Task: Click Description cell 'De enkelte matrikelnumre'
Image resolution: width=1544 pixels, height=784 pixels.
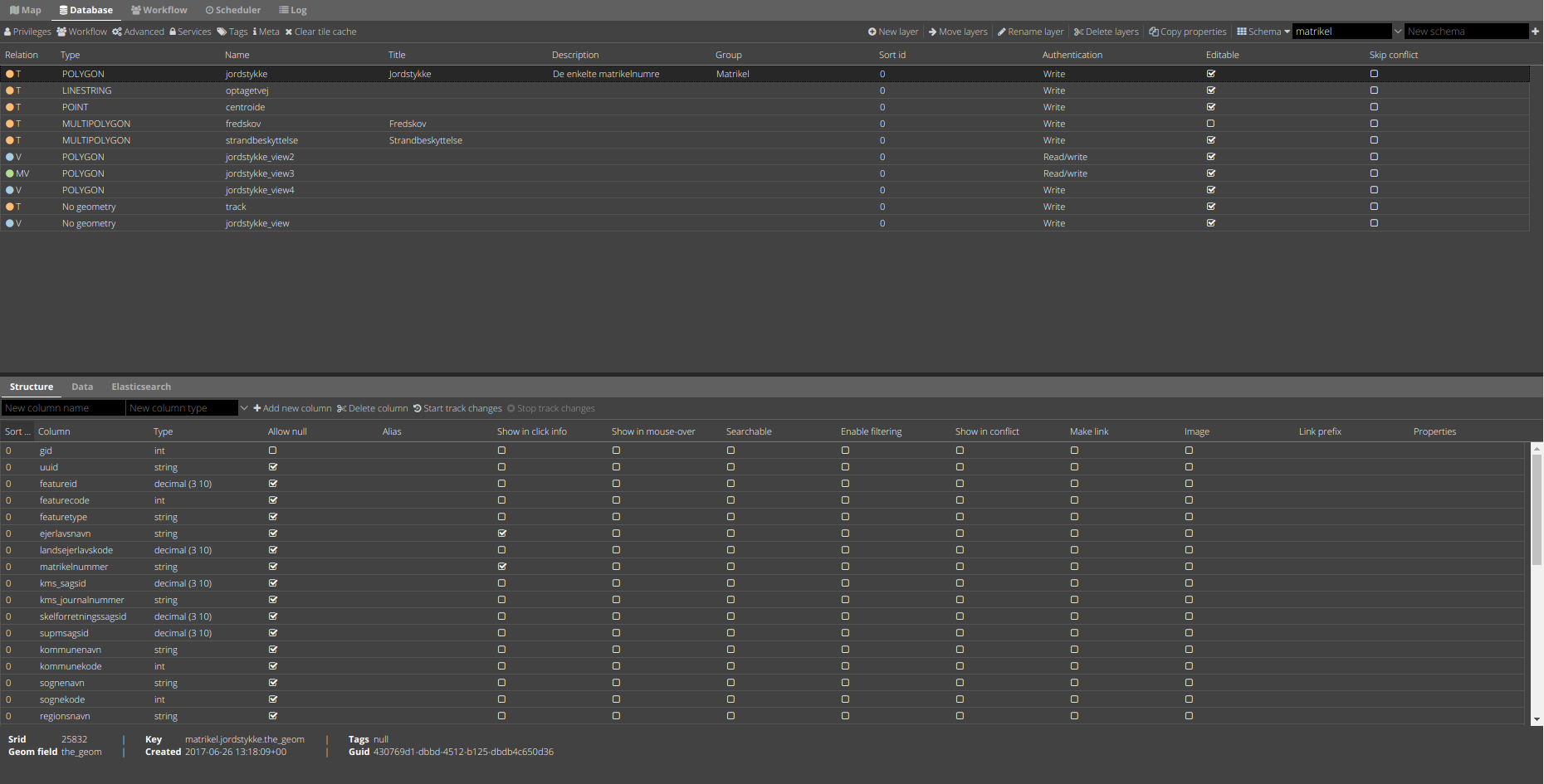Action: pyautogui.click(x=606, y=74)
